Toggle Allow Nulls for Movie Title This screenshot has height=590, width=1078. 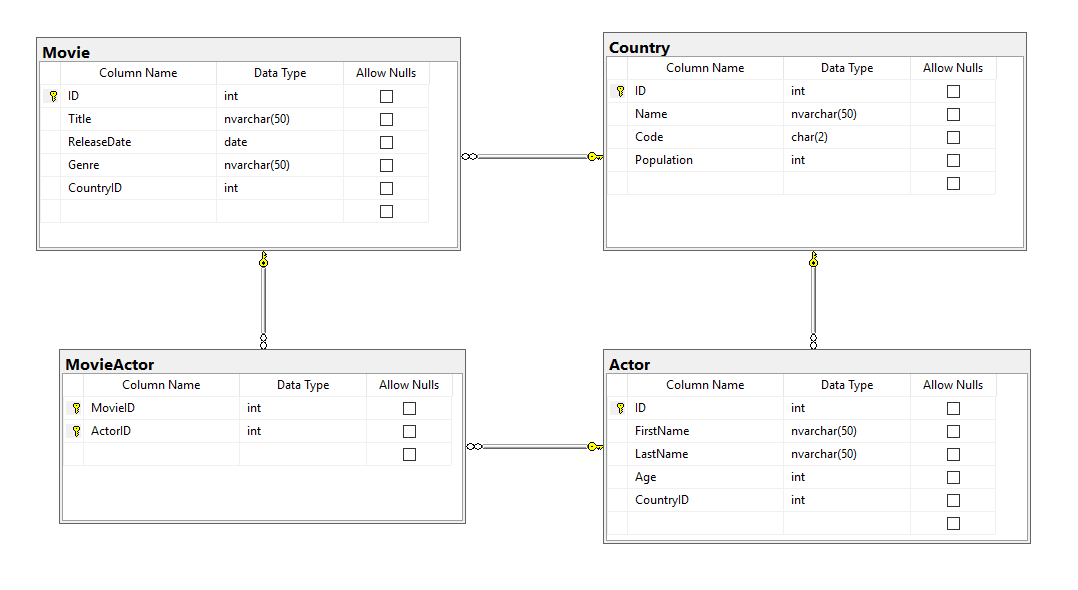[386, 119]
